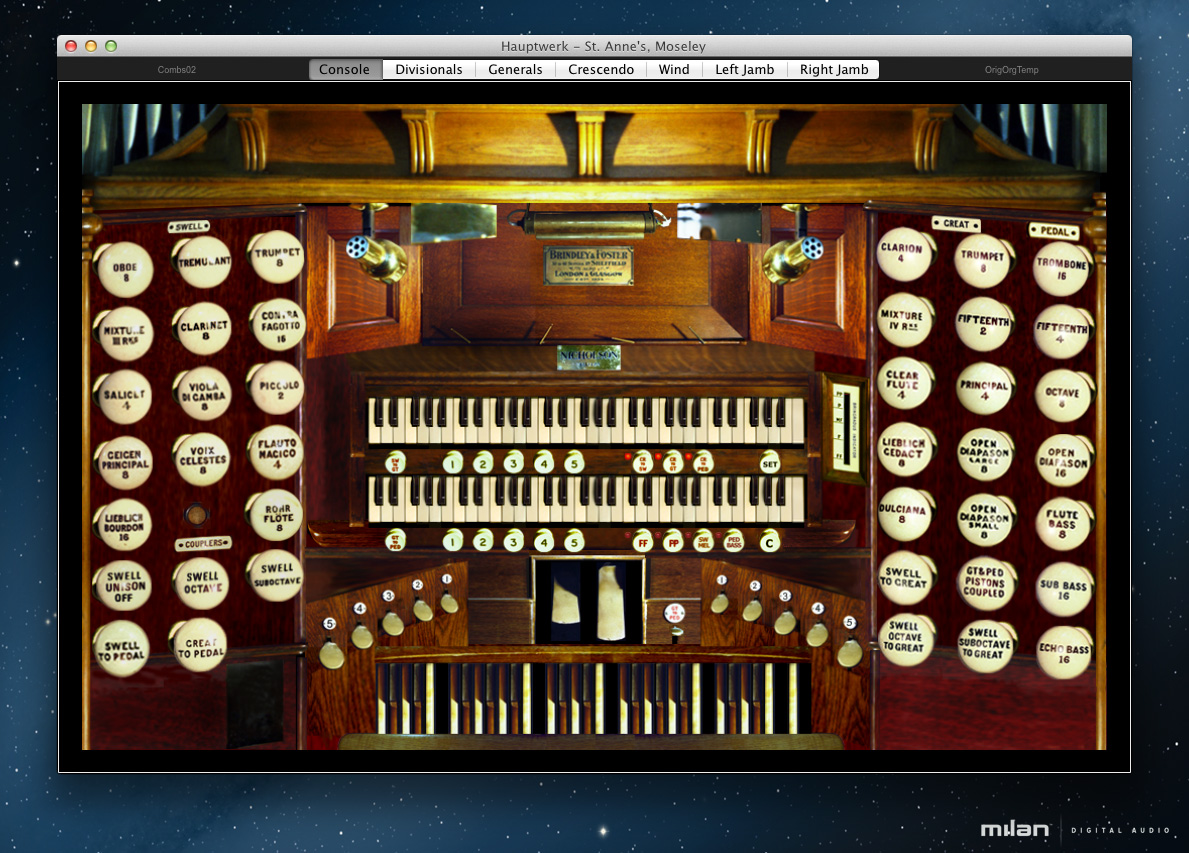Select piston 3 below the lower keyboard
The image size is (1189, 853).
click(513, 541)
